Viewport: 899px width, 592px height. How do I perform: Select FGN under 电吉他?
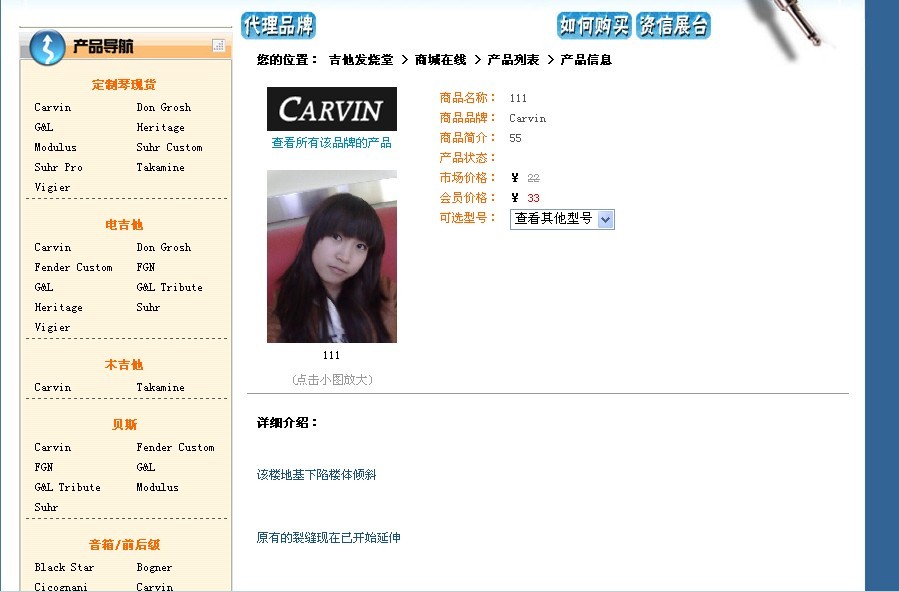pos(146,267)
